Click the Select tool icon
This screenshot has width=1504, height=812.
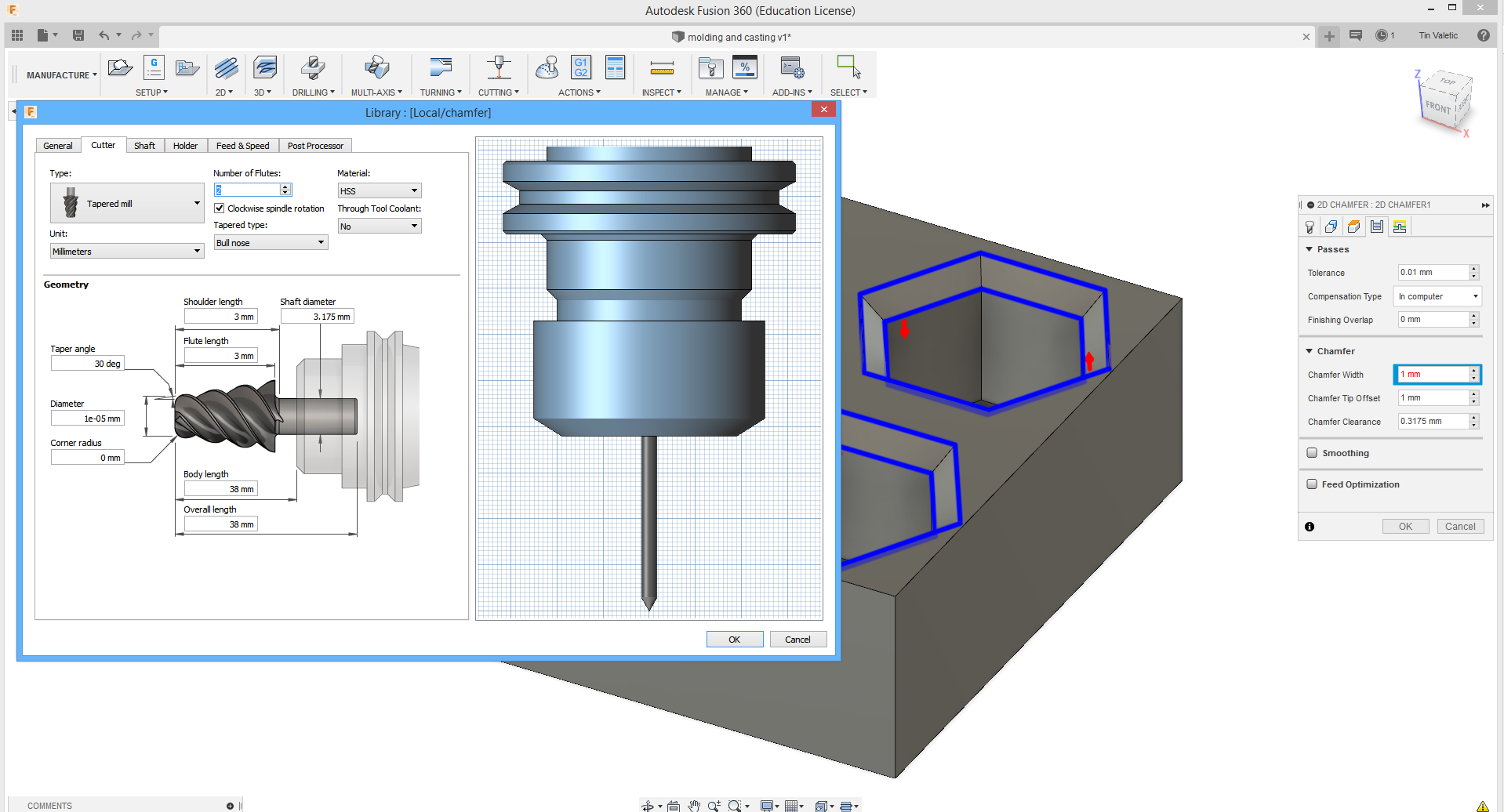coord(848,67)
